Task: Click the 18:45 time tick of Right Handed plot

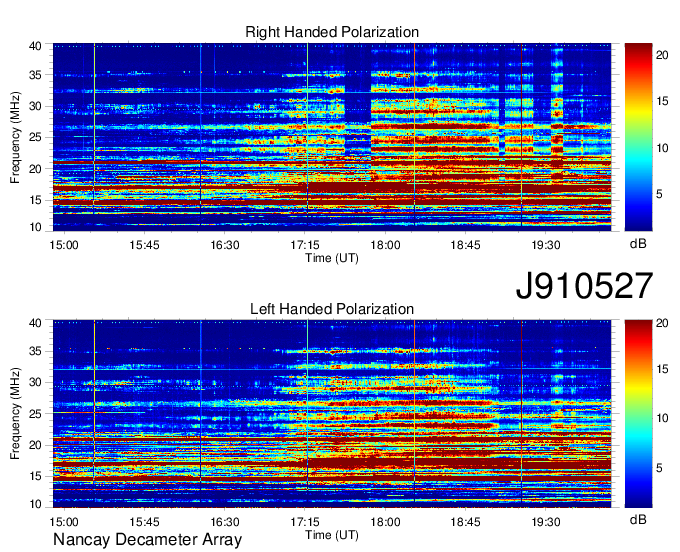Action: pyautogui.click(x=465, y=245)
